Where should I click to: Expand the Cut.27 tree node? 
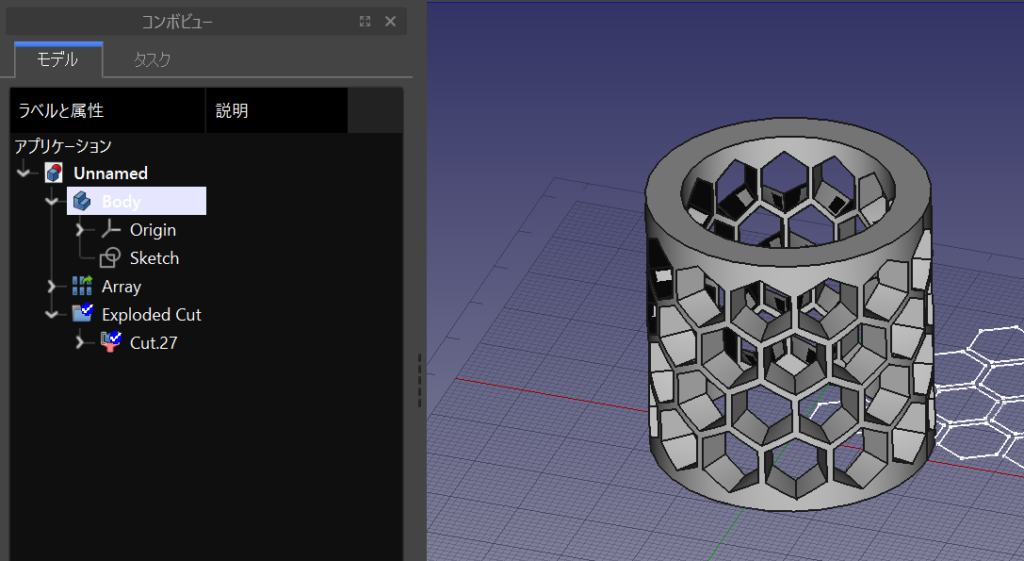click(80, 342)
